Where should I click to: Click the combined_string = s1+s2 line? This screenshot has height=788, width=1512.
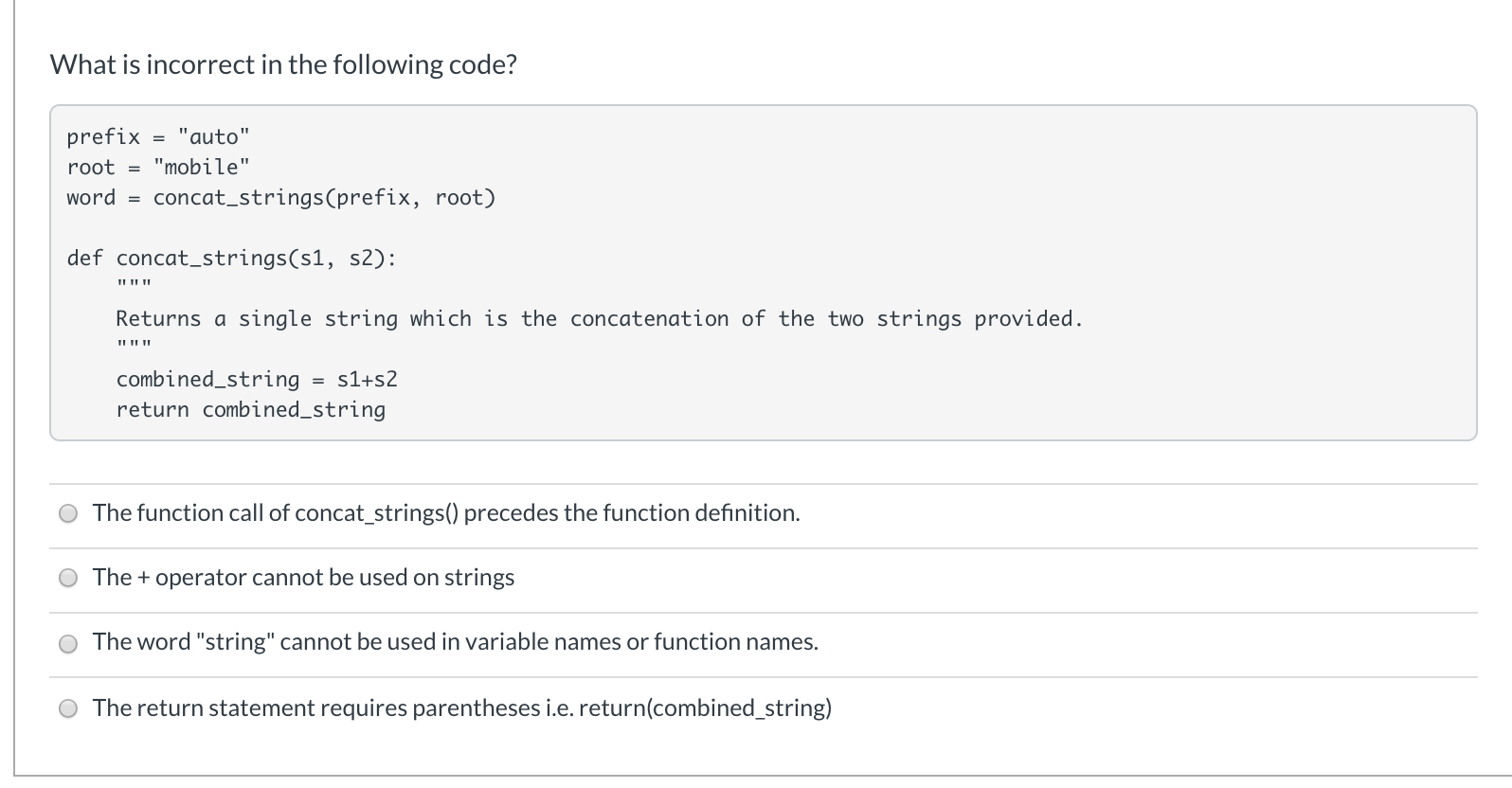(x=257, y=379)
